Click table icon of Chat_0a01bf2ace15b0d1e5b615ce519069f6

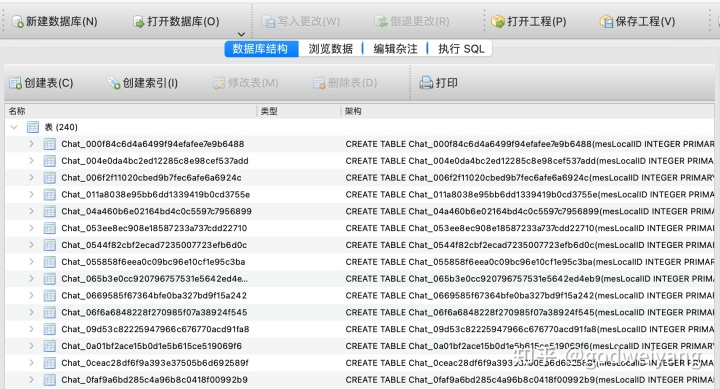[x=50, y=346]
